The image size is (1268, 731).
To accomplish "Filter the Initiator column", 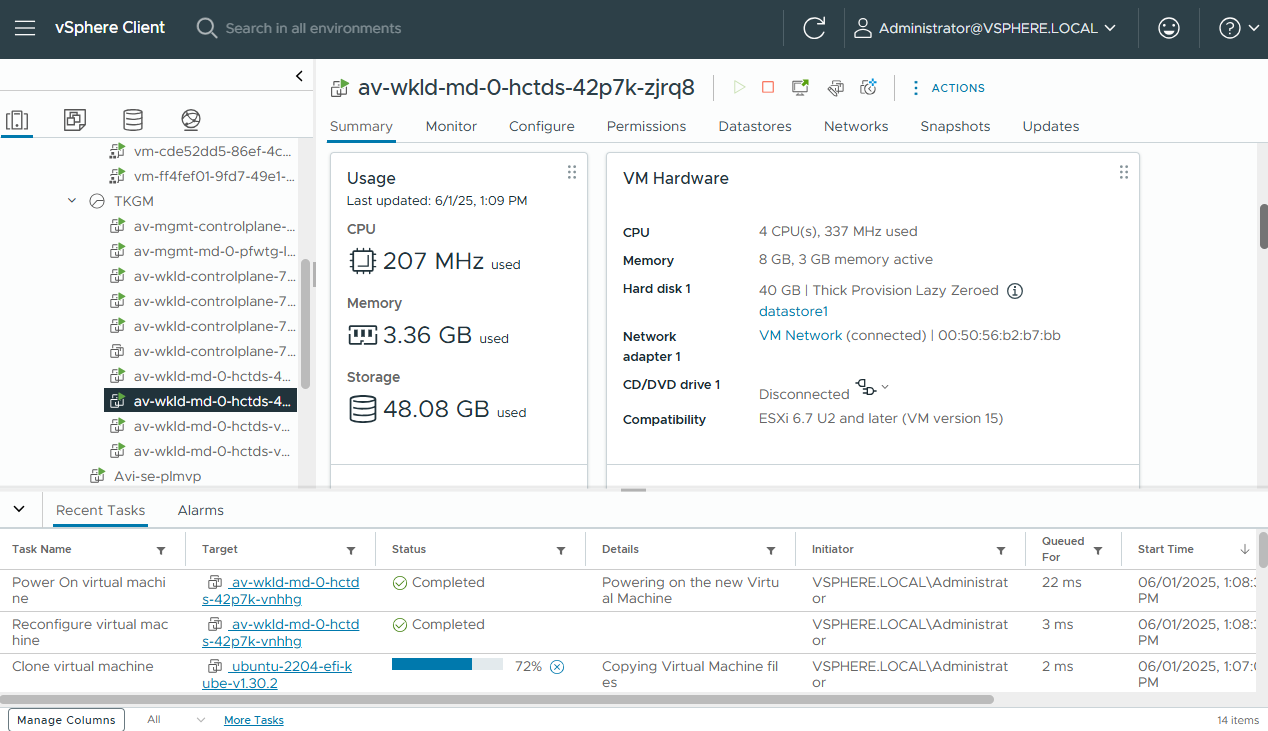I will (x=1001, y=551).
